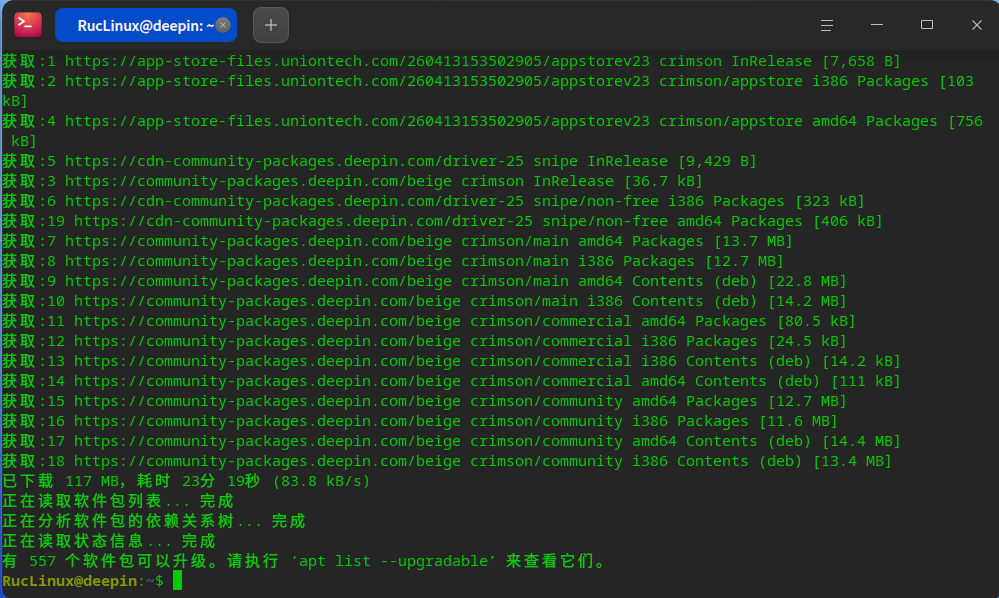Click the beige URL on line 7

(x=258, y=241)
